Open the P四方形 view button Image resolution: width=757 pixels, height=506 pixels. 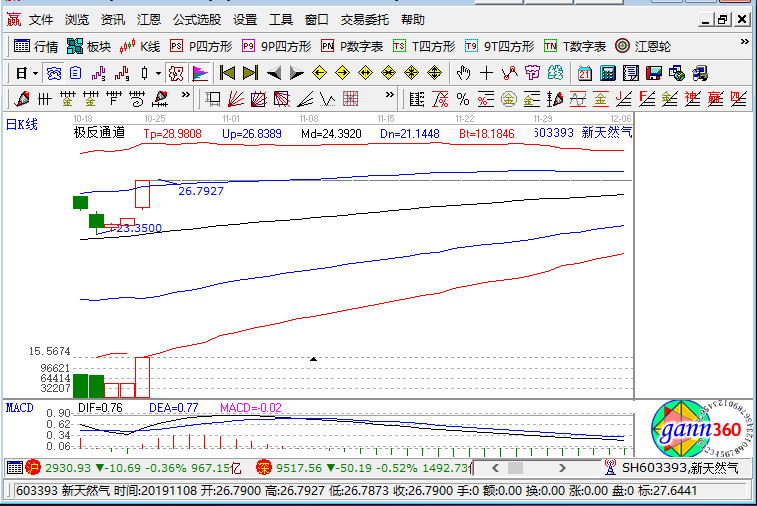coord(202,46)
